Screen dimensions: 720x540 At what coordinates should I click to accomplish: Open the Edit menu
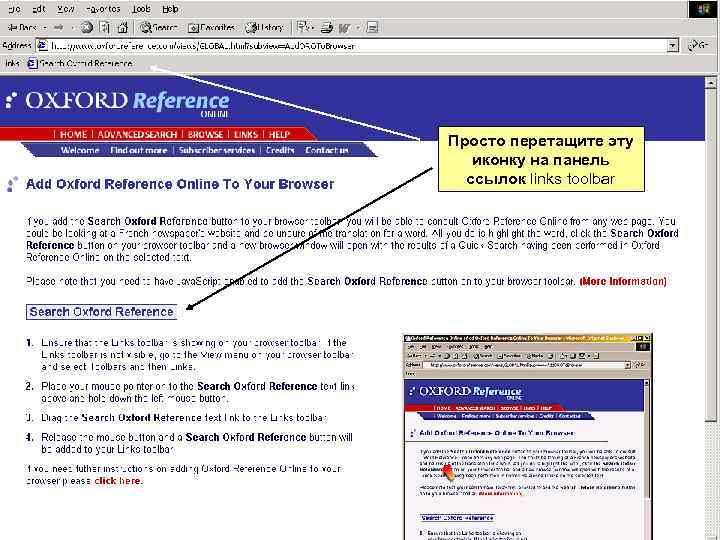coord(39,9)
